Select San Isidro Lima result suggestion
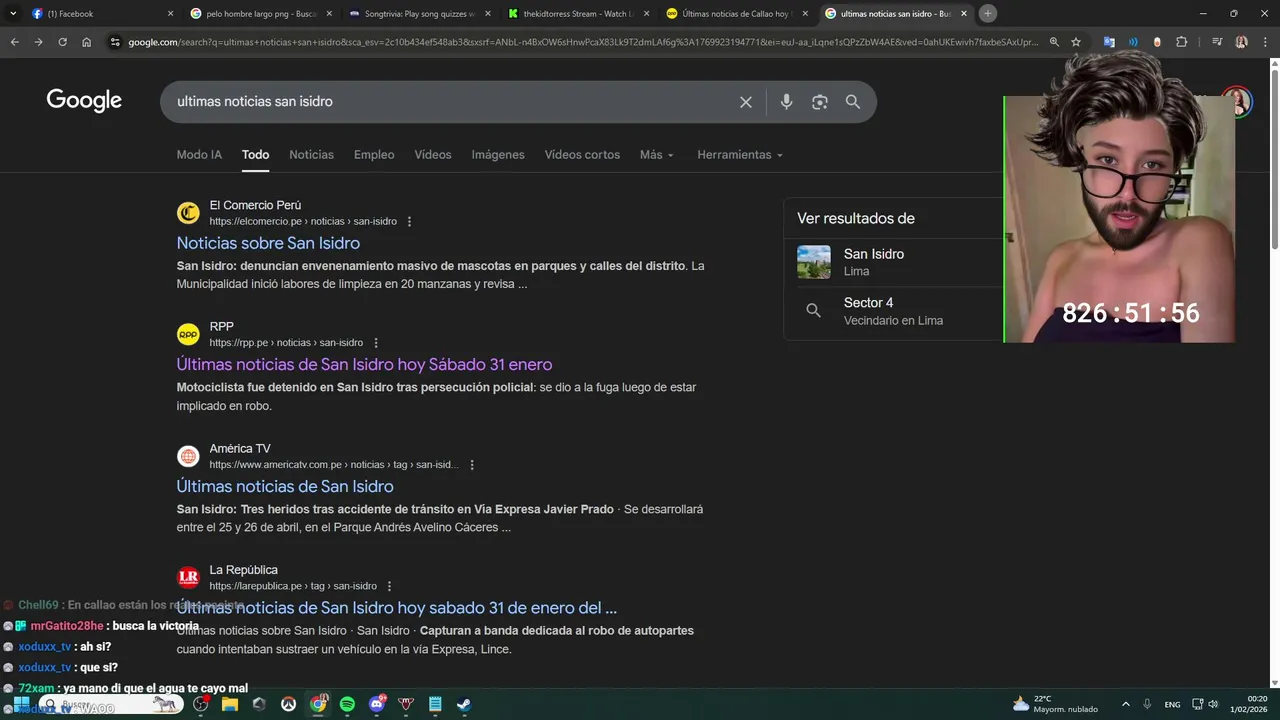The width and height of the screenshot is (1280, 720). pyautogui.click(x=893, y=262)
